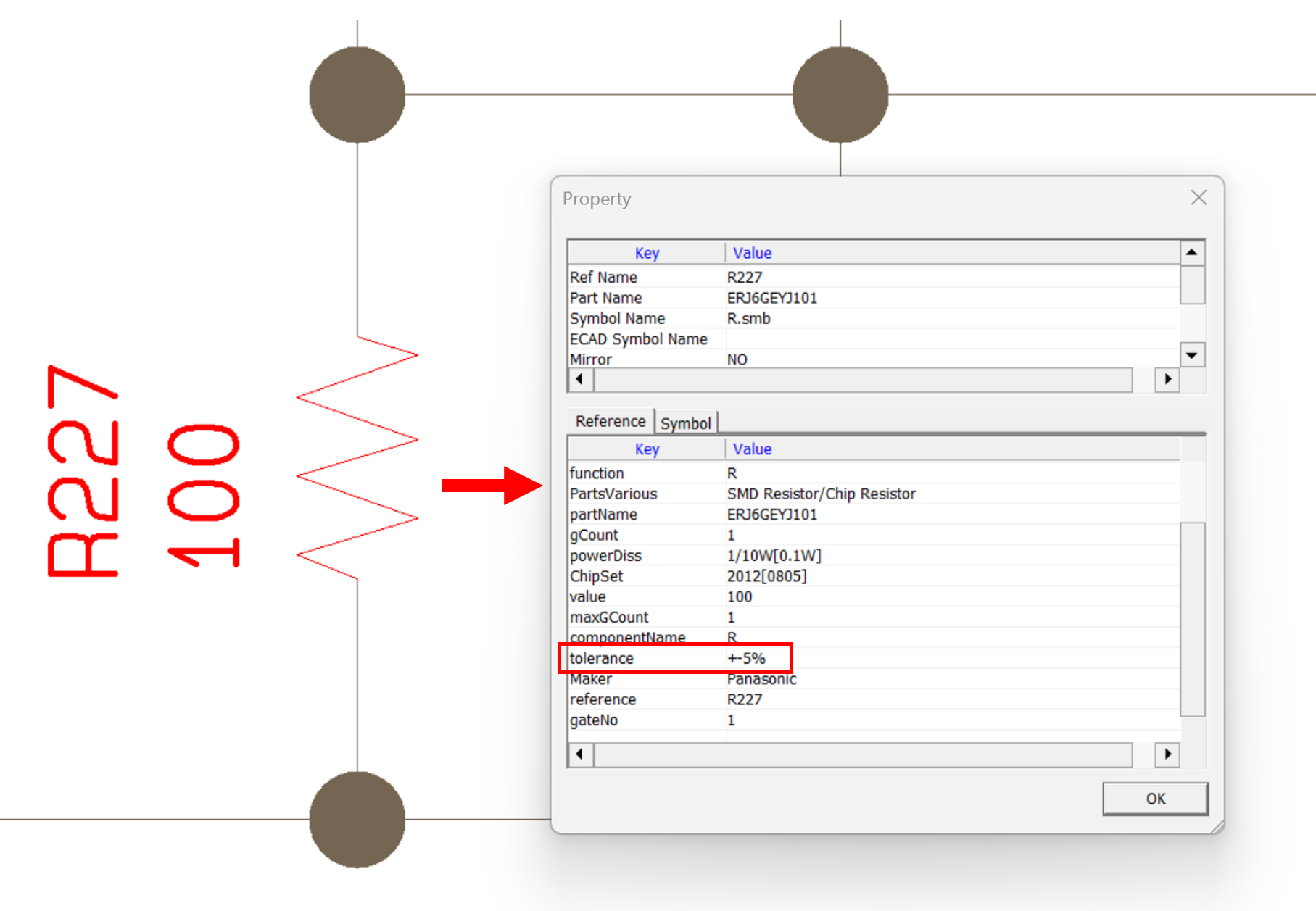The image size is (1316, 911).
Task: Select the R227 reference label on schematic
Action: point(82,471)
